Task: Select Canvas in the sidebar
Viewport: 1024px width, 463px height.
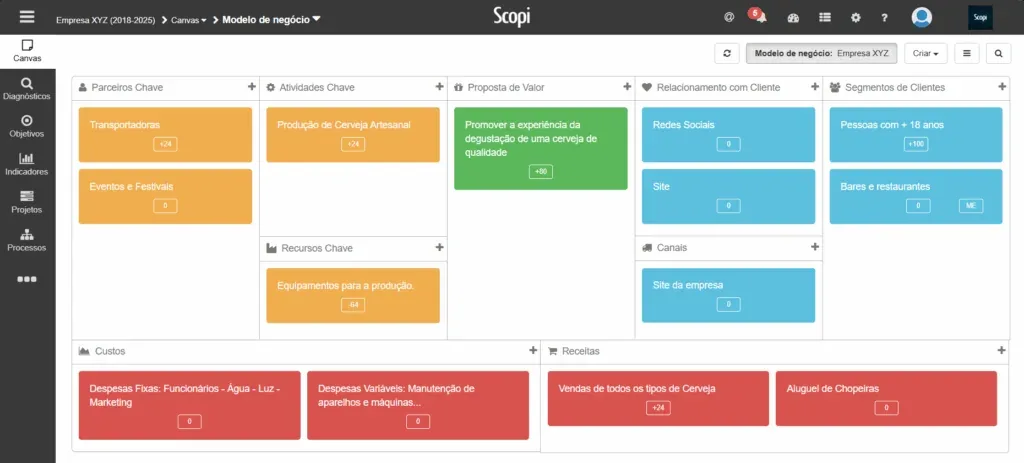Action: click(x=27, y=51)
